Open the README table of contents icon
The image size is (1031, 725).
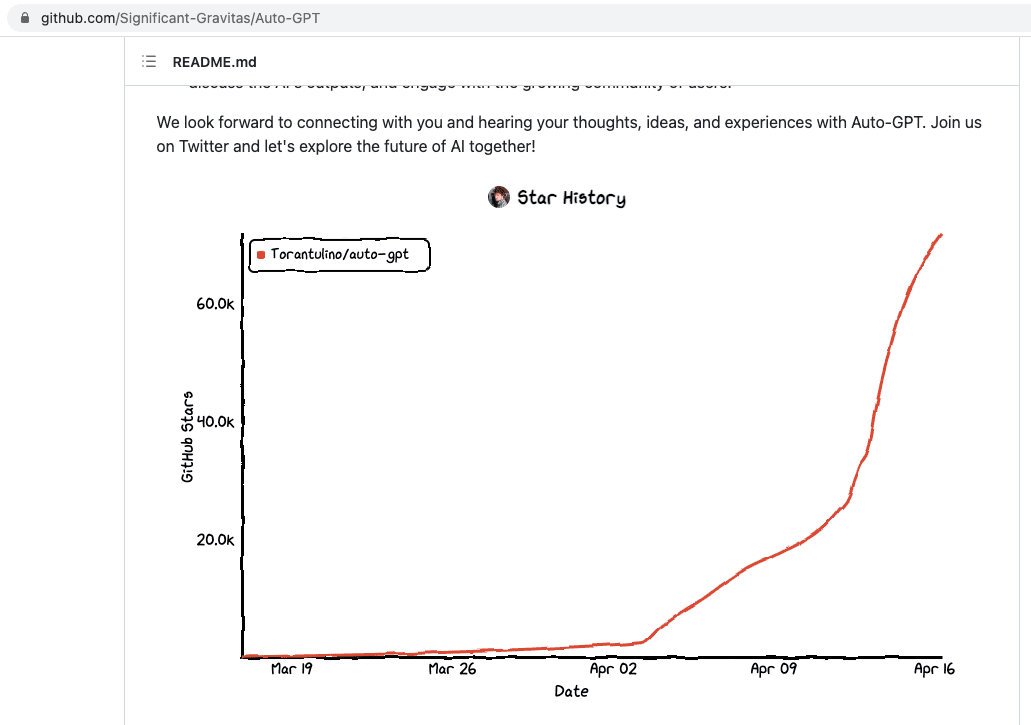(149, 62)
